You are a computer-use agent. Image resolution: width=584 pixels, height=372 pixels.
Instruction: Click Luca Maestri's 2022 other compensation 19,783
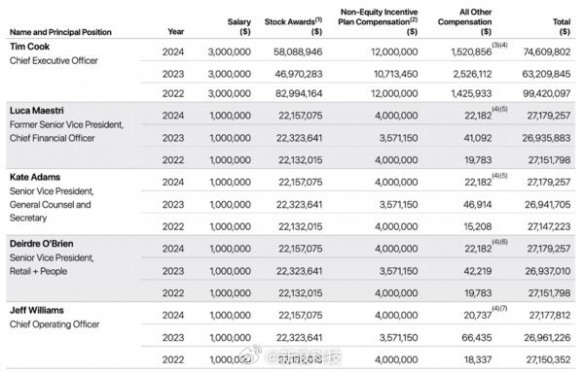tap(478, 160)
